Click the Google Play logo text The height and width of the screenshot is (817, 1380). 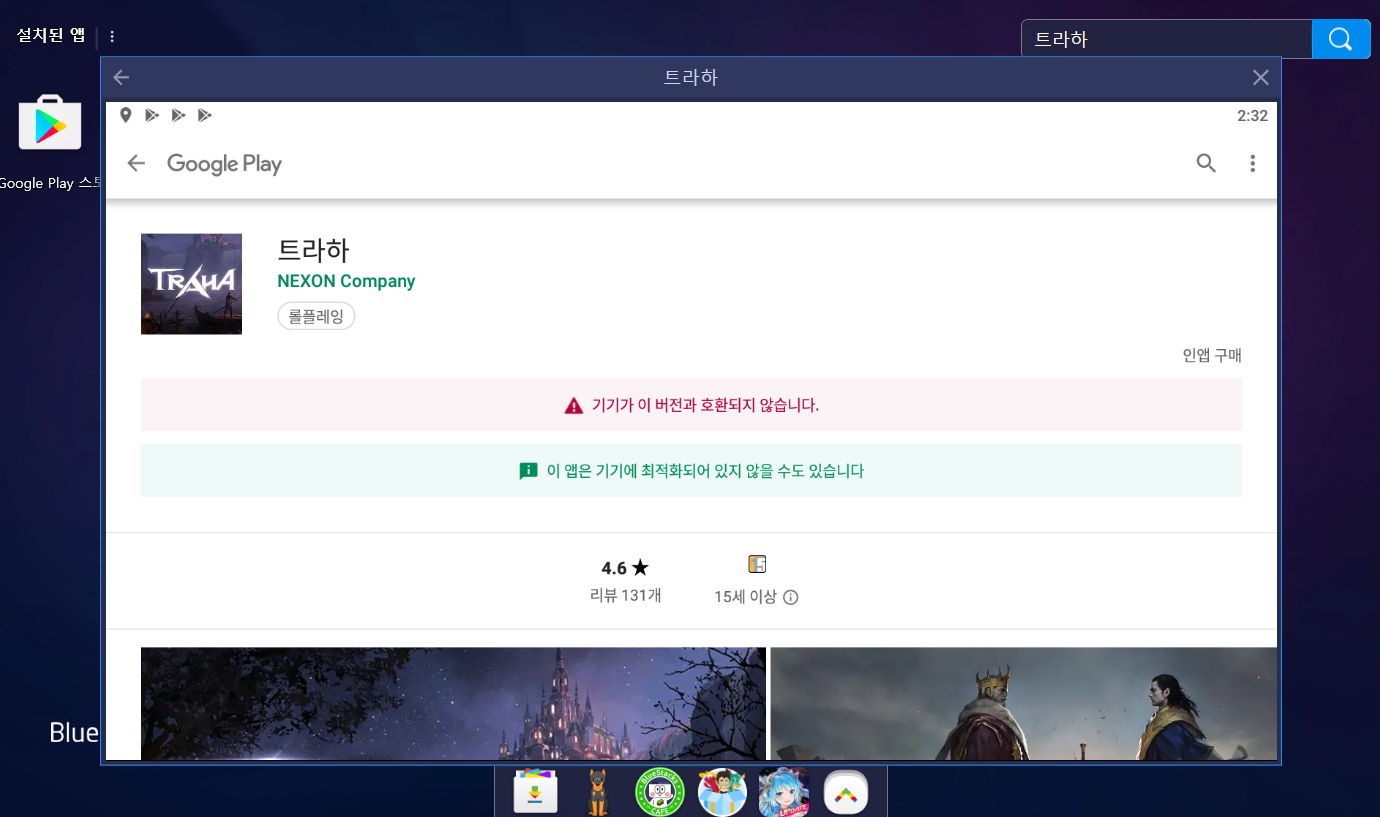click(224, 164)
